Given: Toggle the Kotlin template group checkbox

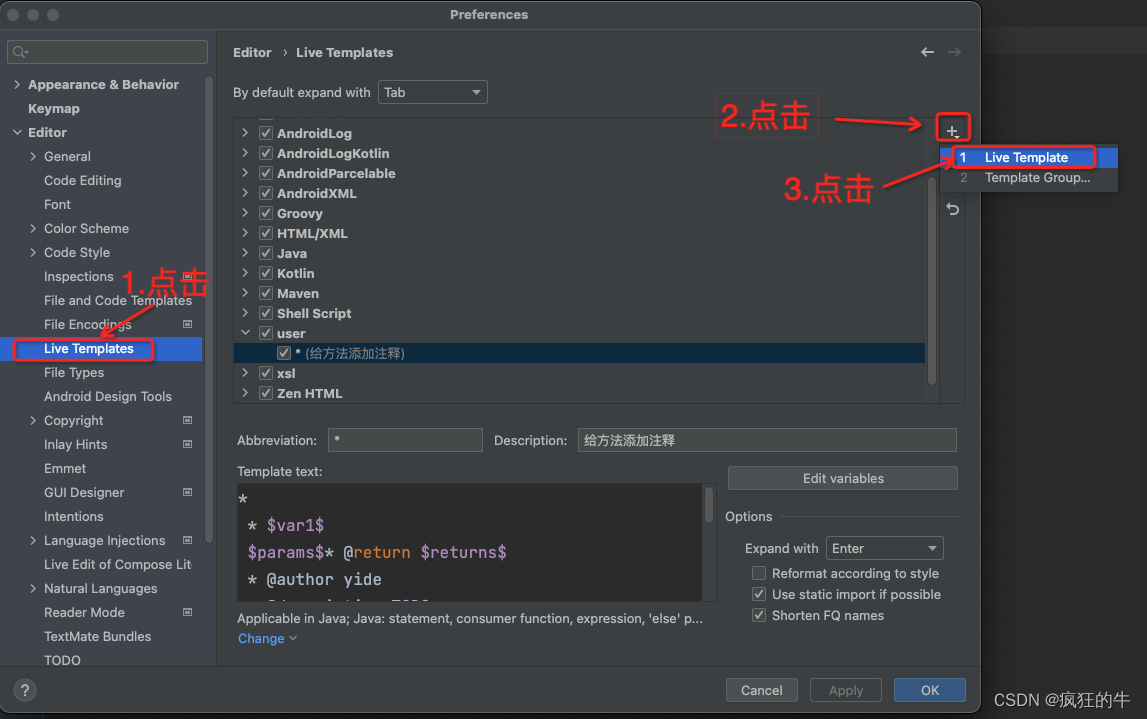Looking at the screenshot, I should coord(266,273).
